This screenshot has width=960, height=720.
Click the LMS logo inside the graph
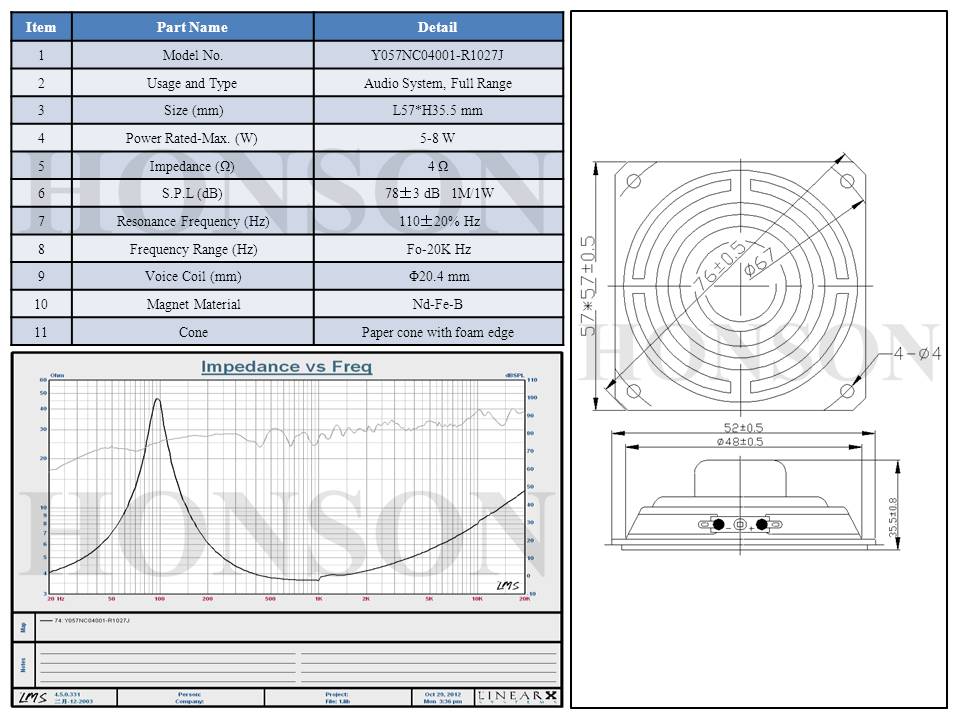pyautogui.click(x=507, y=585)
